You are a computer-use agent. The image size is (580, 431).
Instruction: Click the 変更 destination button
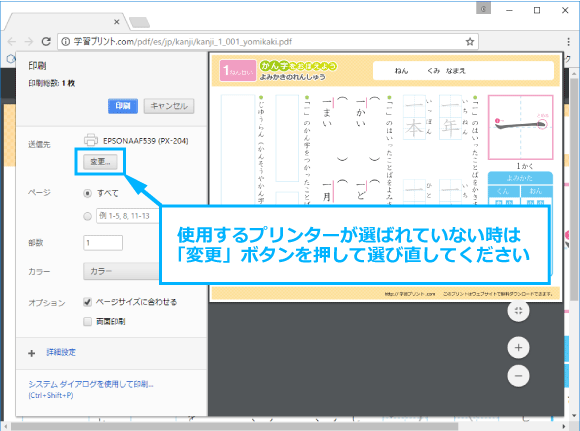[100, 162]
